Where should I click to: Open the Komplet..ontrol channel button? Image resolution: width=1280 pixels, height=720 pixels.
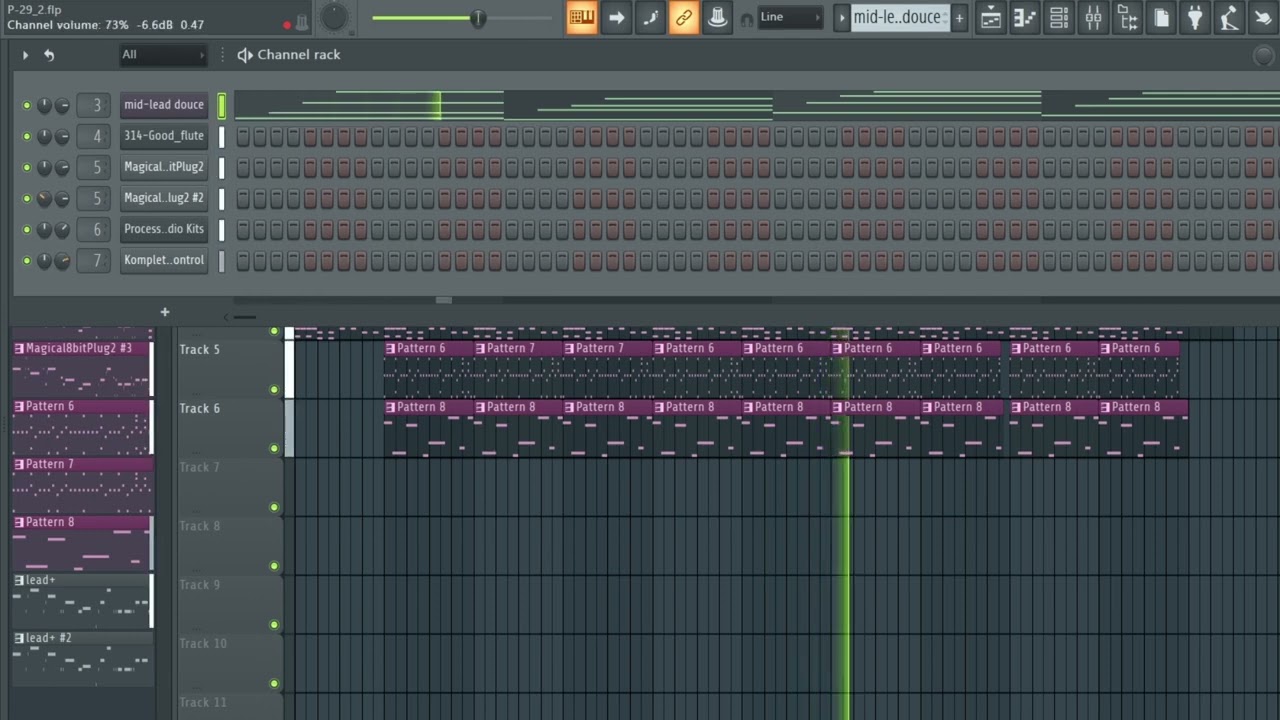pos(164,260)
